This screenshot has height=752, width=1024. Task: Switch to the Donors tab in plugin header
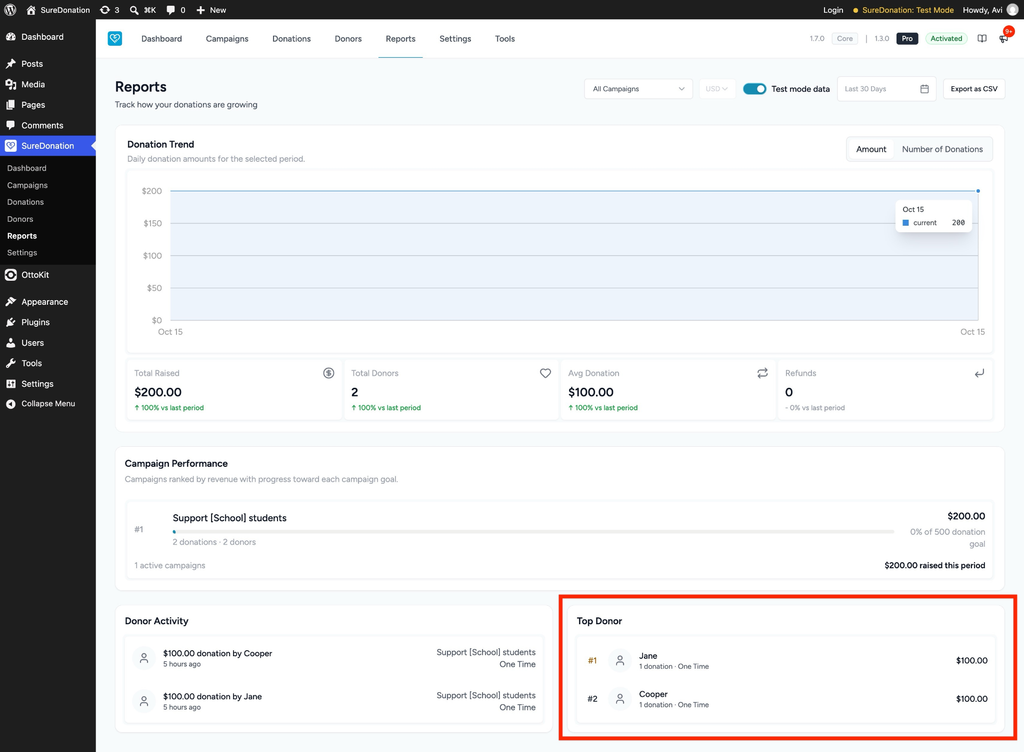(348, 39)
